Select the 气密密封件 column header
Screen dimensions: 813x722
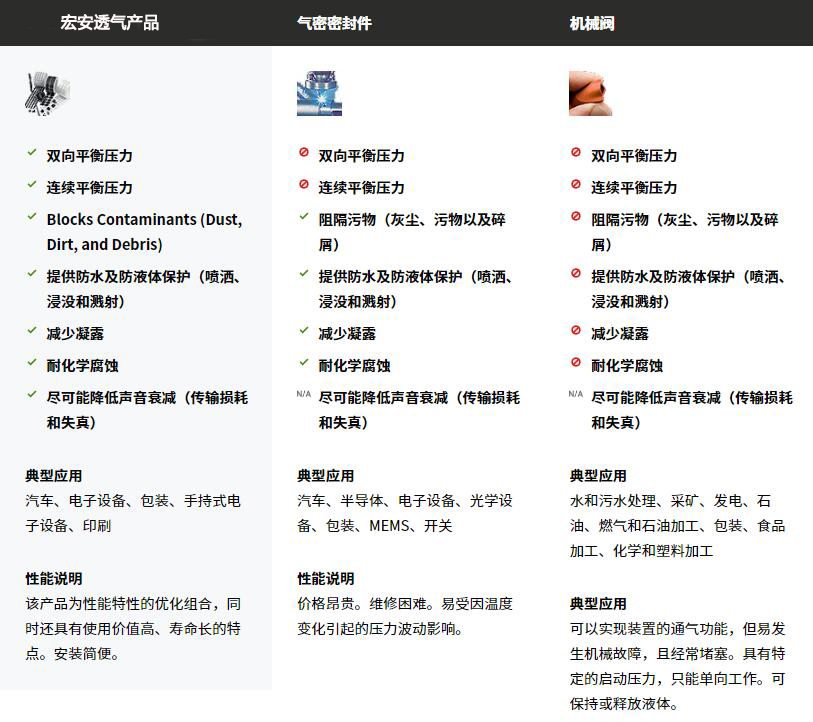(334, 23)
